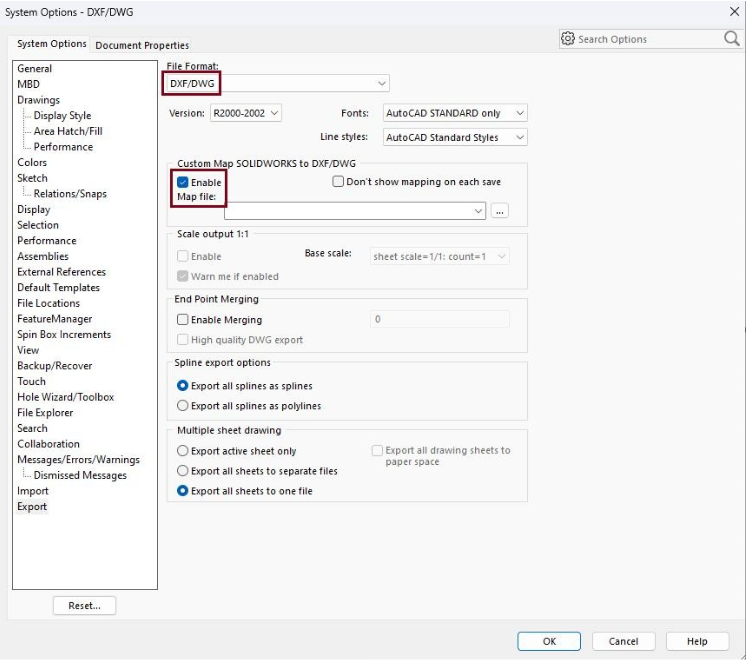Choose Export active sheet only
The image size is (746, 660).
pos(183,451)
